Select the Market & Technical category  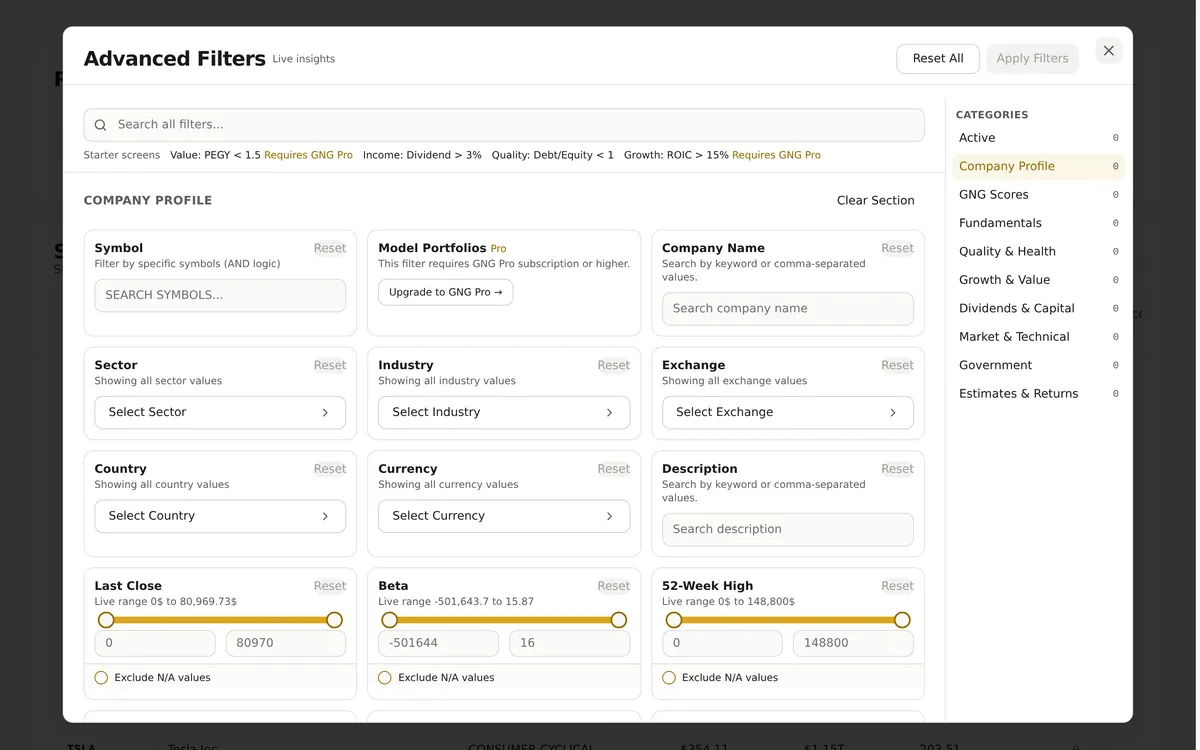tap(1039, 337)
